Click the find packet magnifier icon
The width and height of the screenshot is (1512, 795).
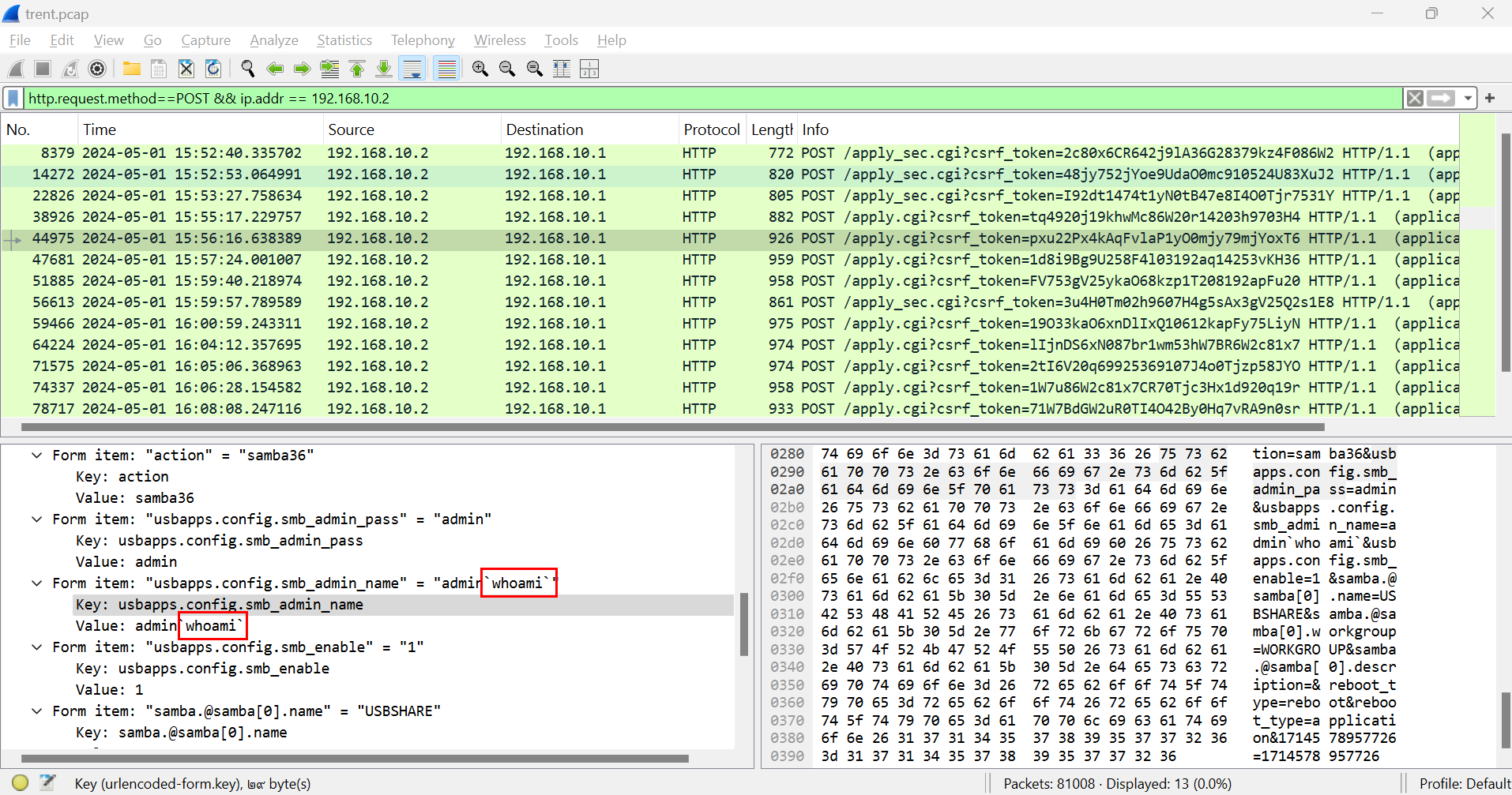pyautogui.click(x=247, y=69)
